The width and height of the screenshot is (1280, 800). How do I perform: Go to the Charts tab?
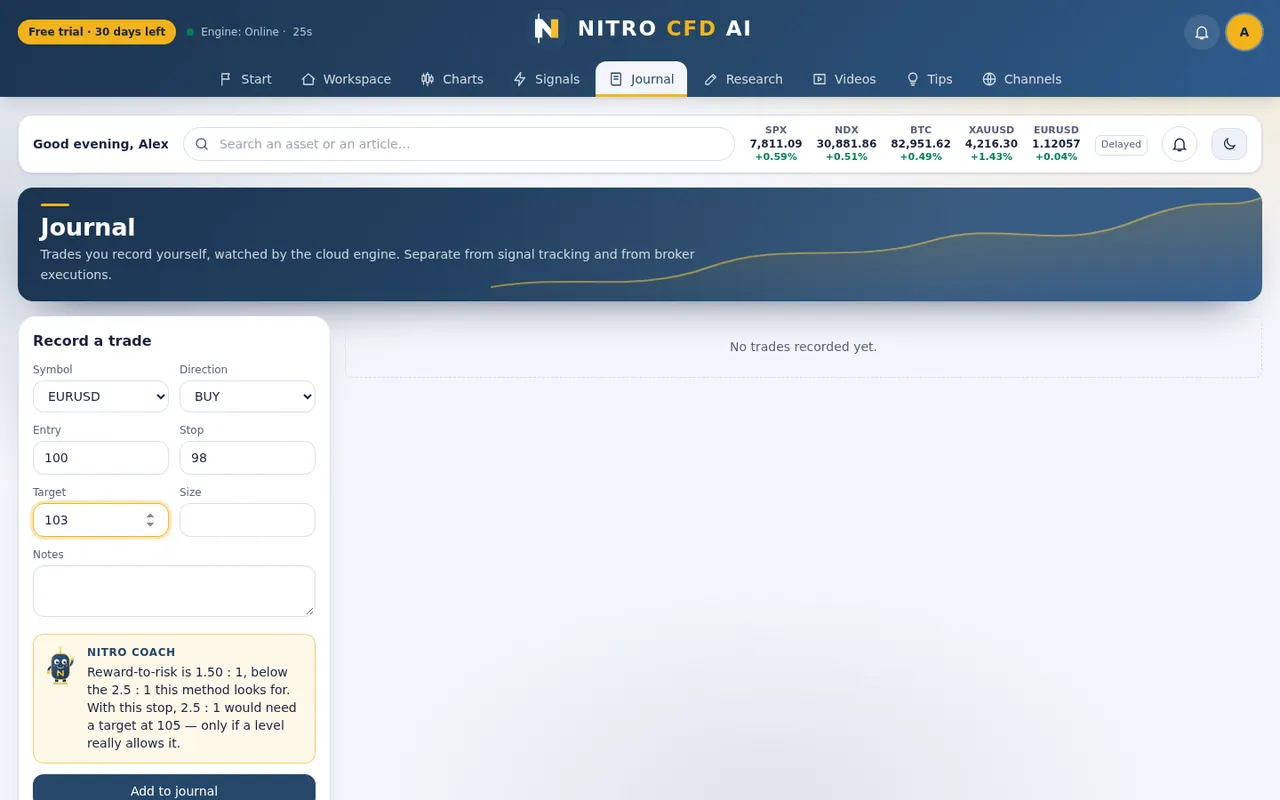452,79
